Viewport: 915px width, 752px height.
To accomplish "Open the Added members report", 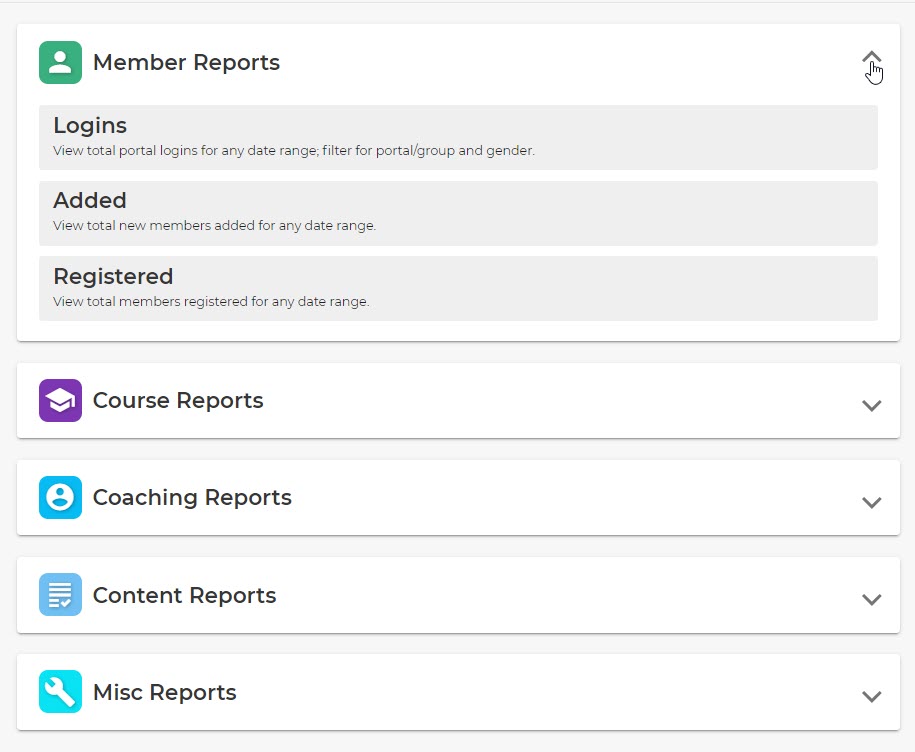I will 458,213.
